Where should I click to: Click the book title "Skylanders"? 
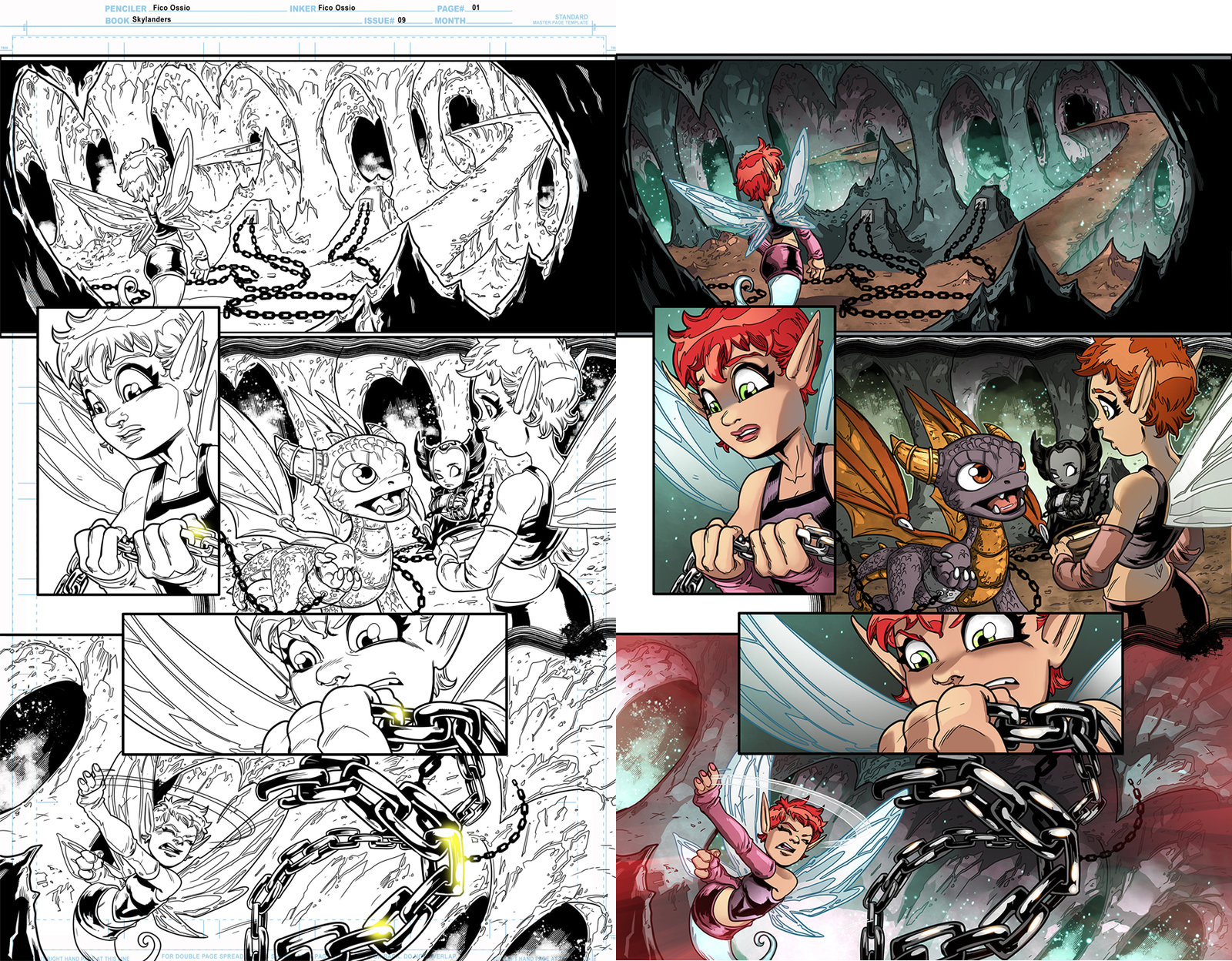(152, 19)
